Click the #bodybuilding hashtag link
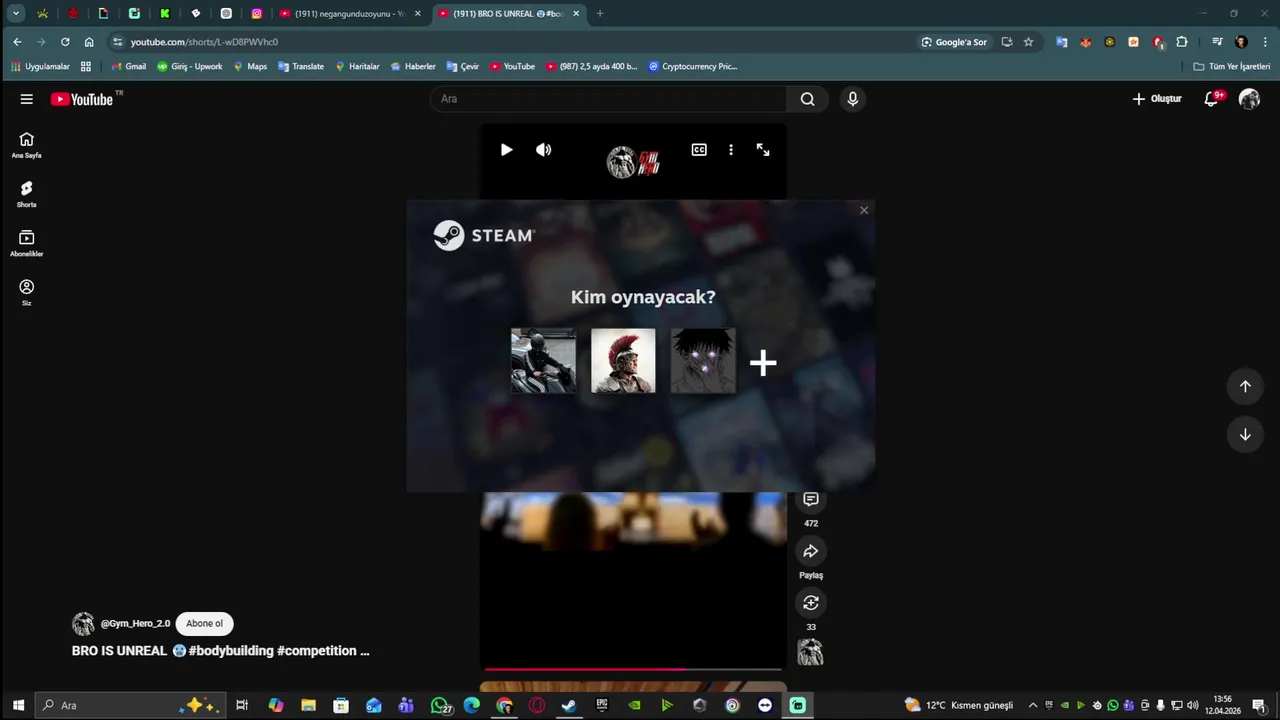 [231, 651]
